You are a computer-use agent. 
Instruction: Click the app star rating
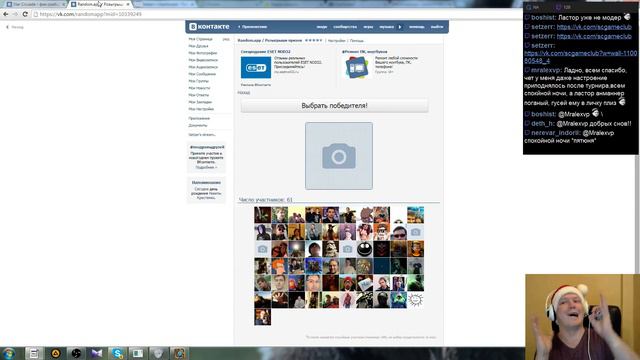coord(313,40)
